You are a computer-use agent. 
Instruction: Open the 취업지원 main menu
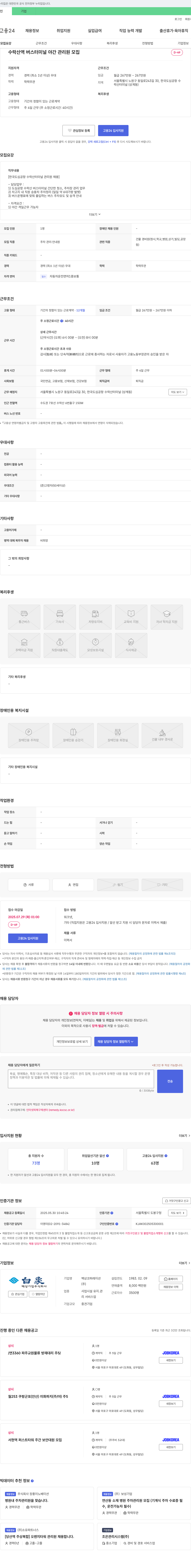point(63,30)
